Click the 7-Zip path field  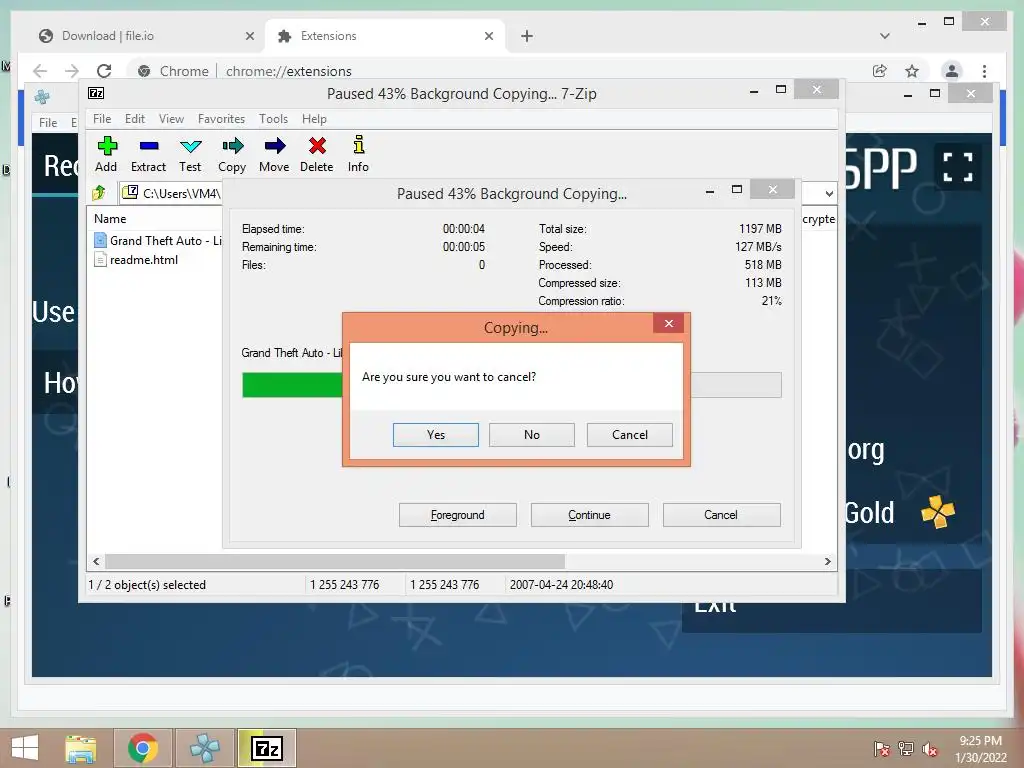tap(172, 193)
